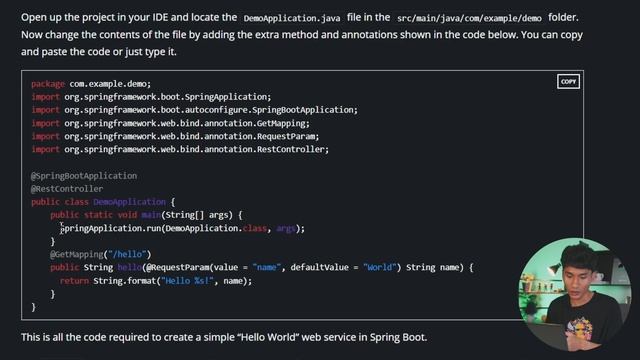Click the 'public class DemoApplication {' line
This screenshot has width=640, height=360.
click(x=103, y=202)
